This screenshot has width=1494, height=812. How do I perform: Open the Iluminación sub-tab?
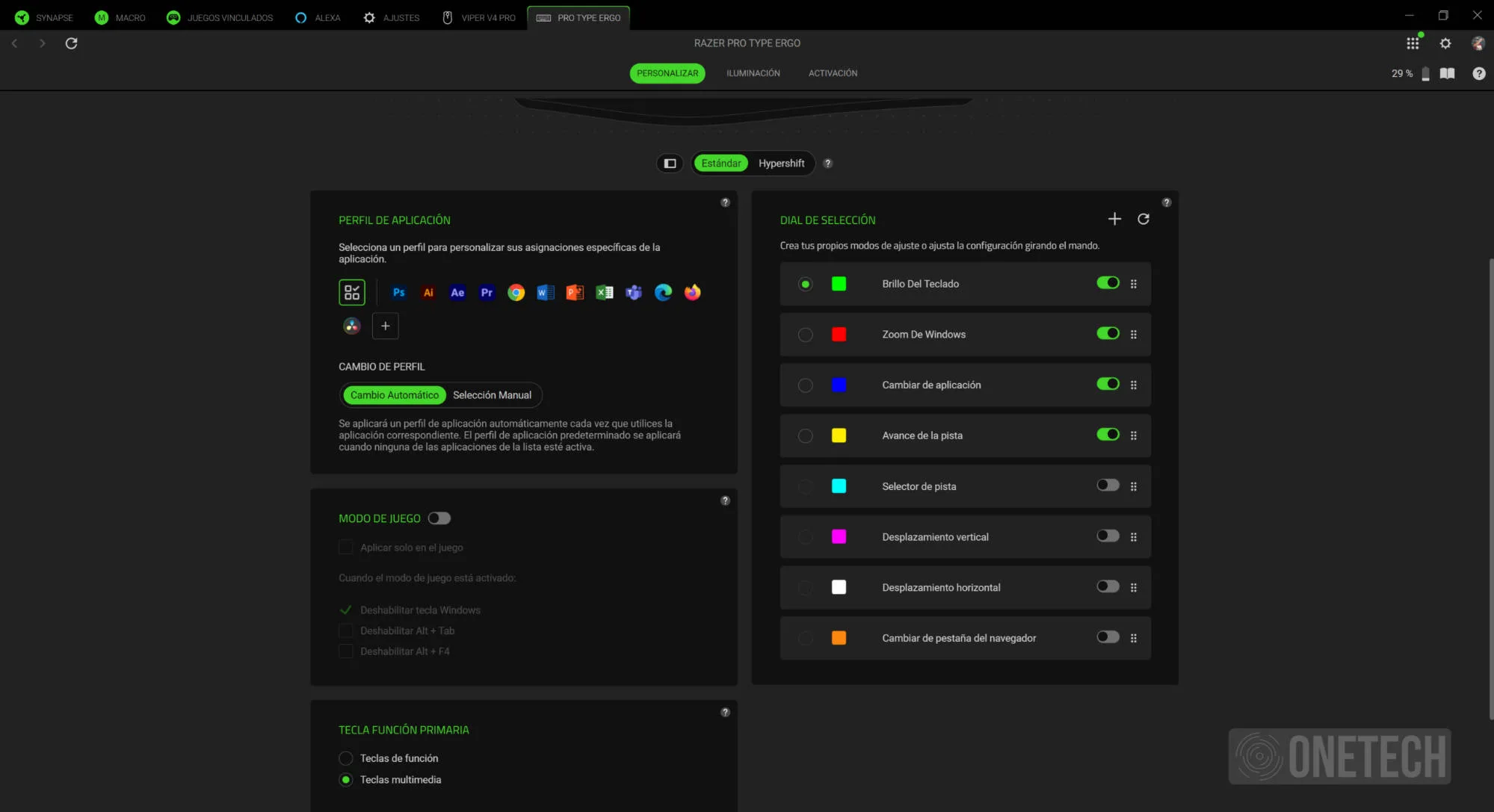click(753, 73)
